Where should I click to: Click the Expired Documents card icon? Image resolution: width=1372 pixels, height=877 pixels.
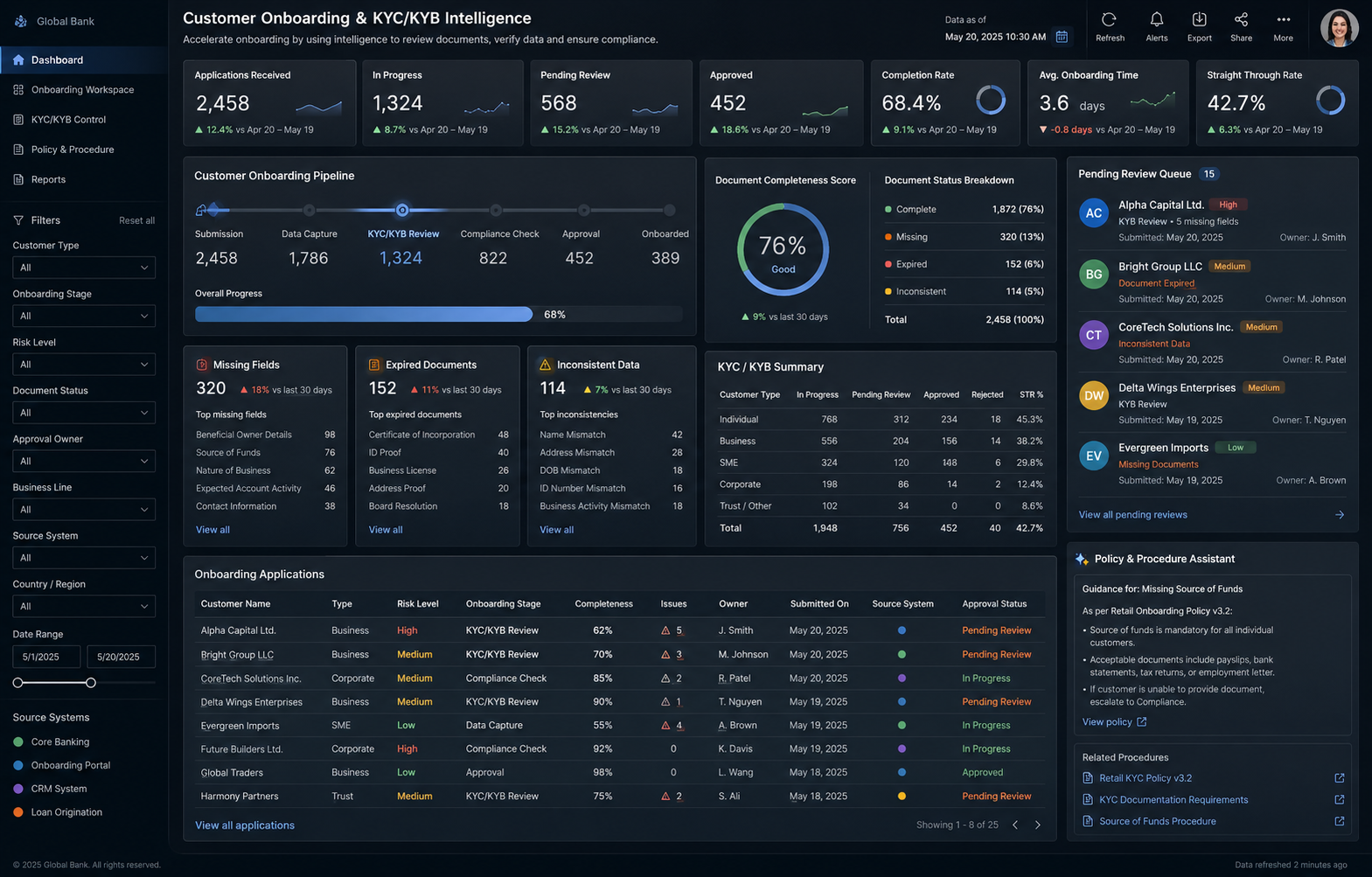pyautogui.click(x=374, y=365)
